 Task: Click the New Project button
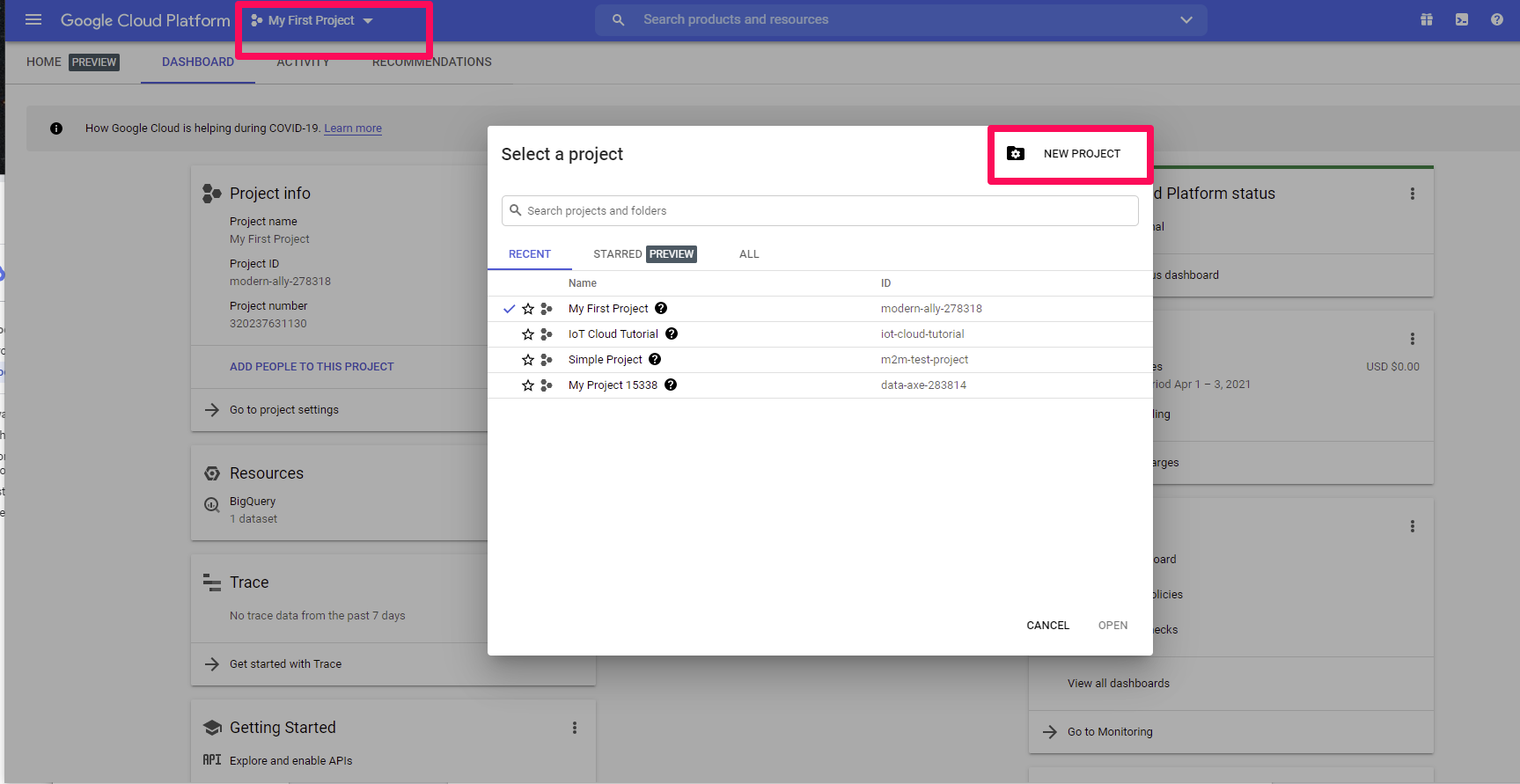[1069, 154]
